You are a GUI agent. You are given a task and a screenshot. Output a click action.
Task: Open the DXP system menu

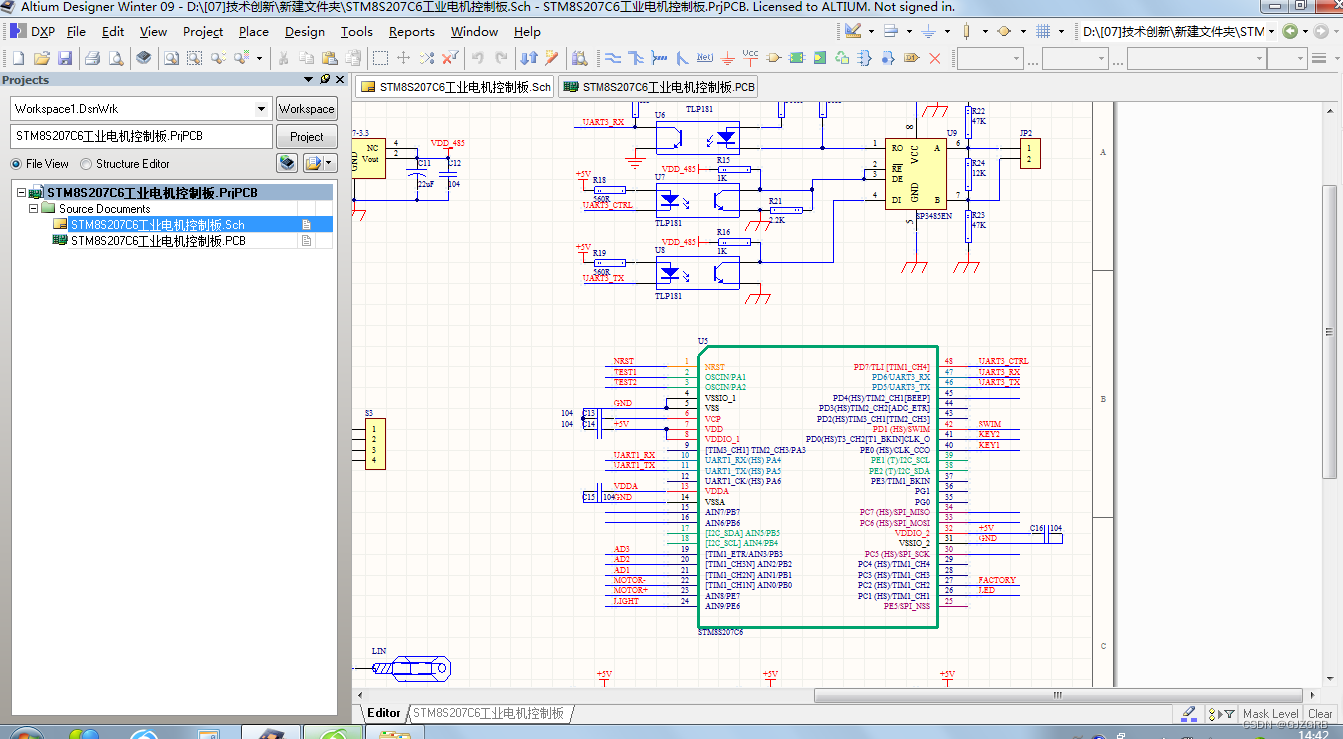33,31
